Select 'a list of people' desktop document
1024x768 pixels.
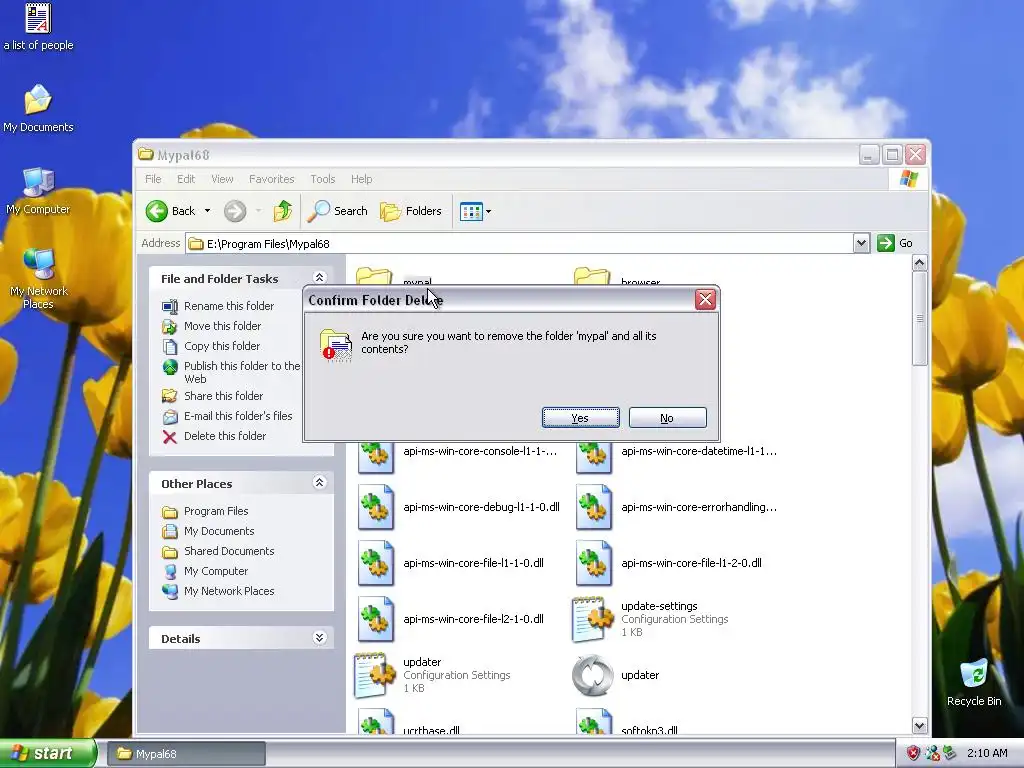(38, 27)
